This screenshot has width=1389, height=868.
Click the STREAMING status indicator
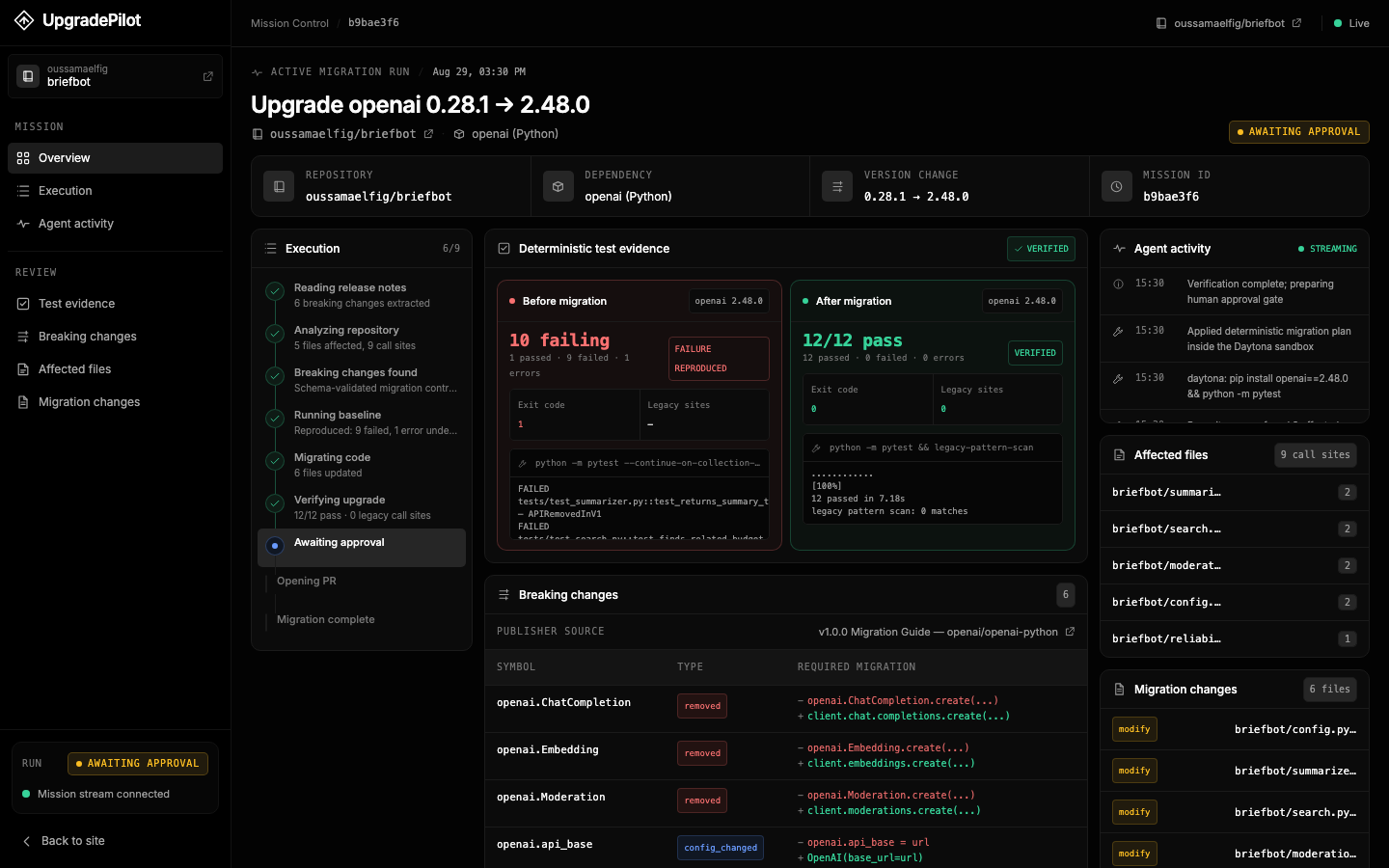click(x=1327, y=249)
